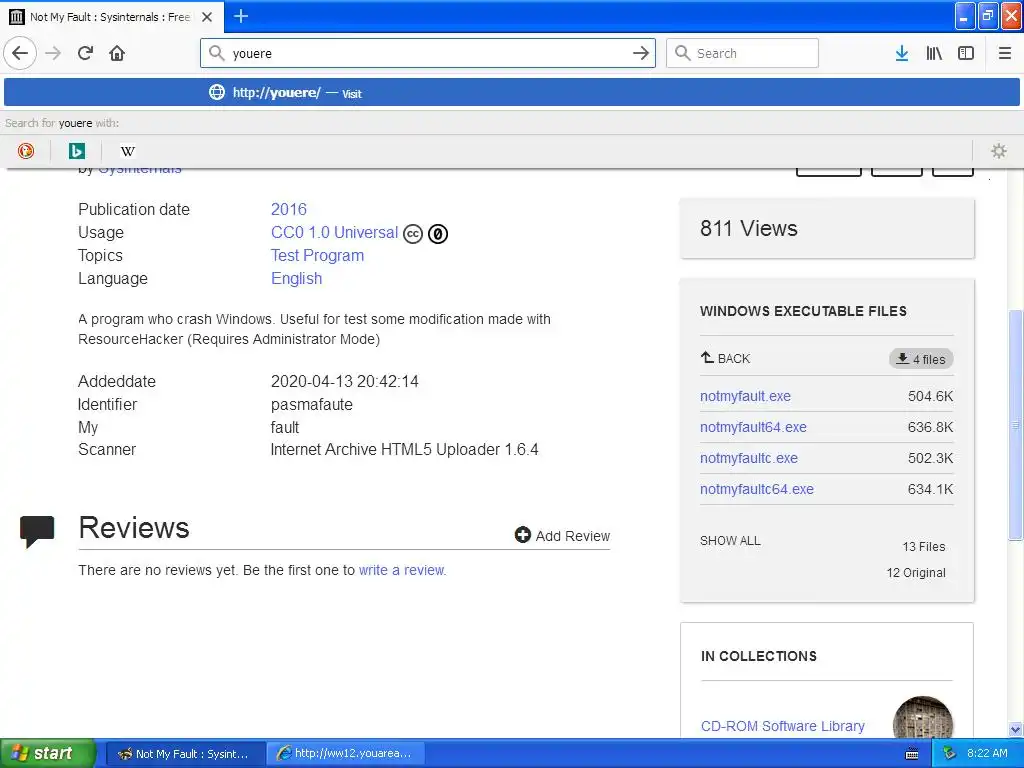Close the Not My Fault tab
1024x768 pixels.
click(207, 17)
